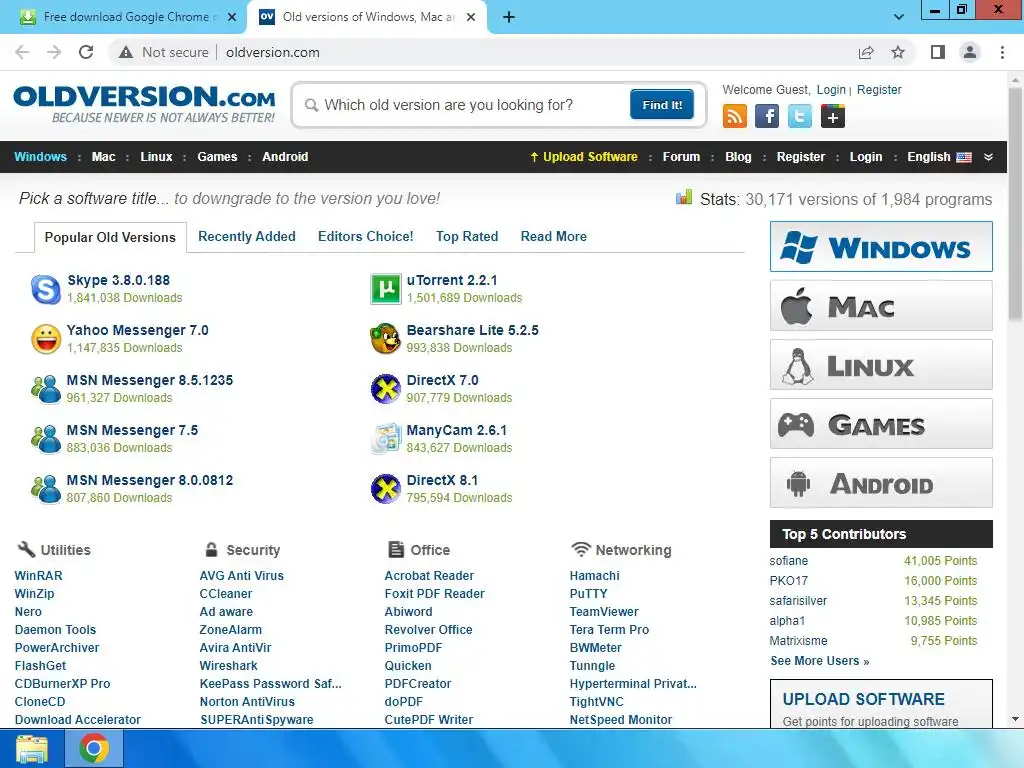Click the large Linux platform button
Image resolution: width=1024 pixels, height=768 pixels.
881,364
